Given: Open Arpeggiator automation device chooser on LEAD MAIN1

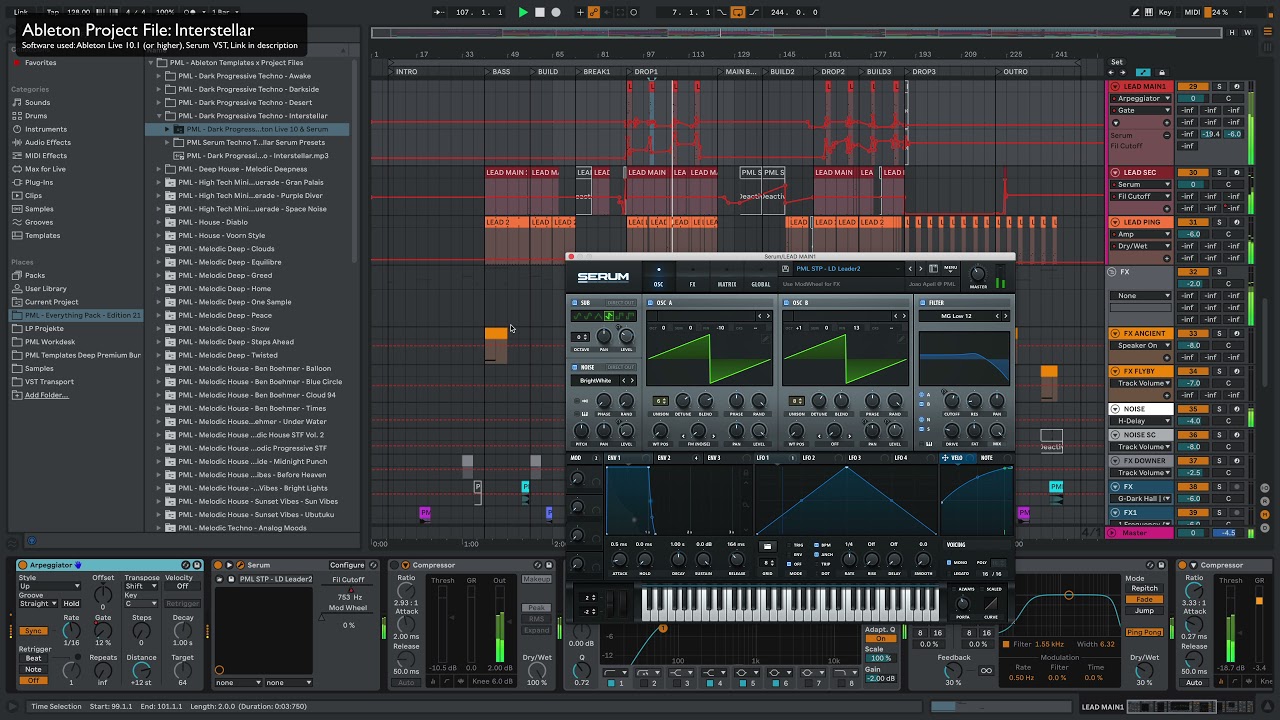Looking at the screenshot, I should [1143, 99].
